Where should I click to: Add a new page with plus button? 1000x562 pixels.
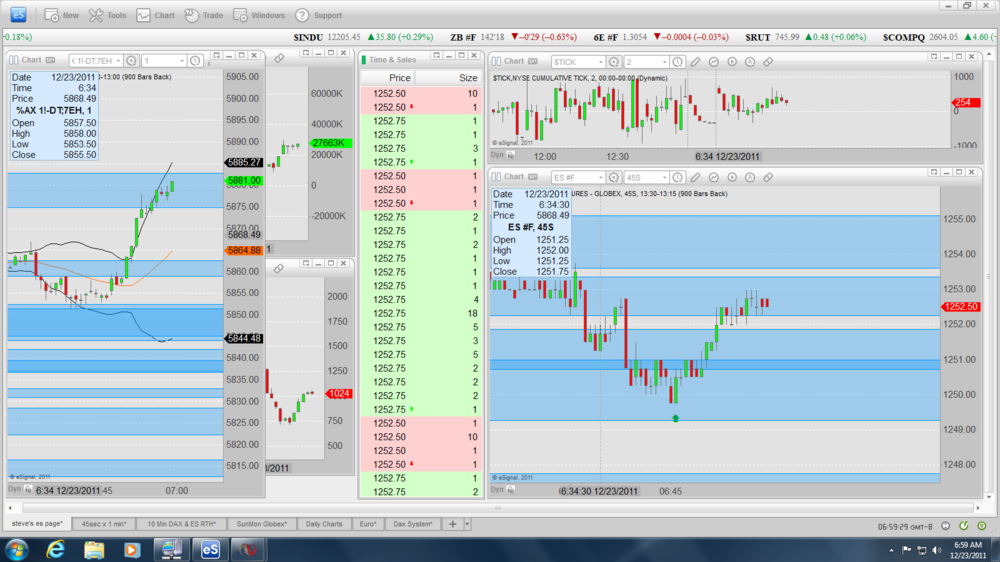point(452,524)
